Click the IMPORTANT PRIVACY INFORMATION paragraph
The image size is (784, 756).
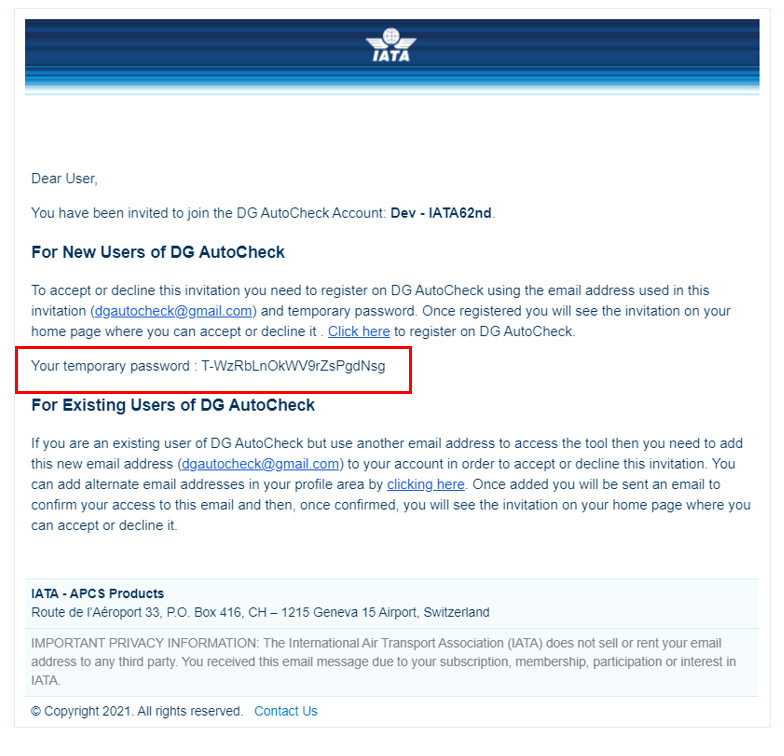384,662
